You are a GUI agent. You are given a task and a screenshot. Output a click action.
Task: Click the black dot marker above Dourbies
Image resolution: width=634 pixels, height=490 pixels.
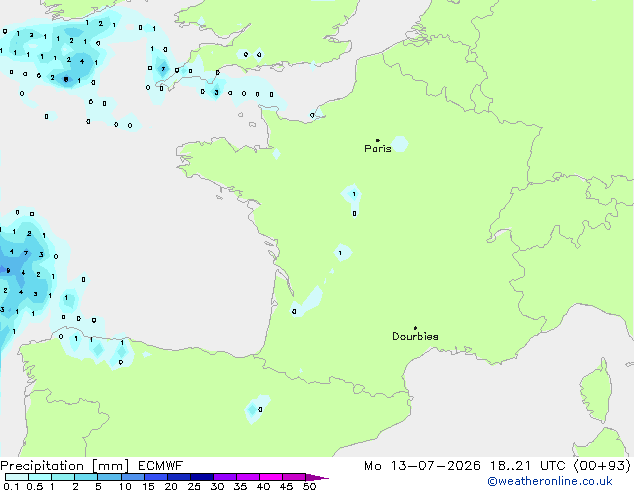click(415, 328)
